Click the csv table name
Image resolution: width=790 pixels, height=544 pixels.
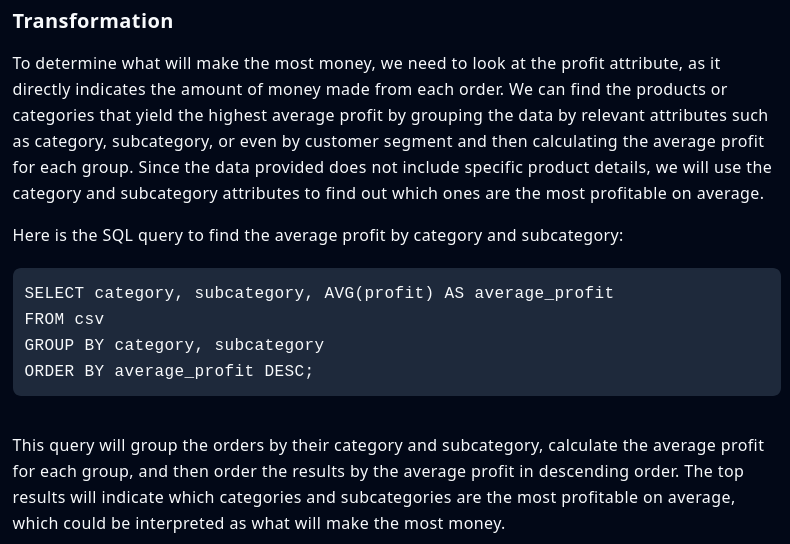click(x=89, y=320)
